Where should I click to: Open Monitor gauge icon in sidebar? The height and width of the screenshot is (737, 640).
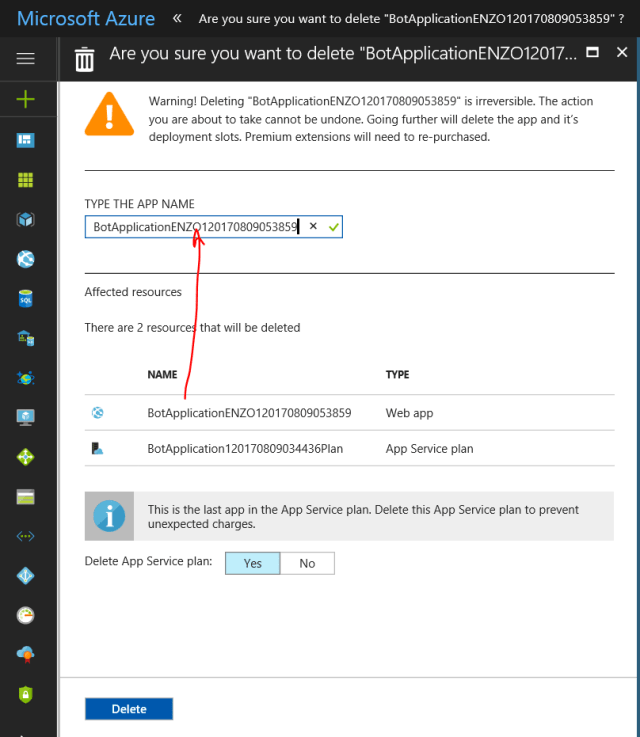25,615
